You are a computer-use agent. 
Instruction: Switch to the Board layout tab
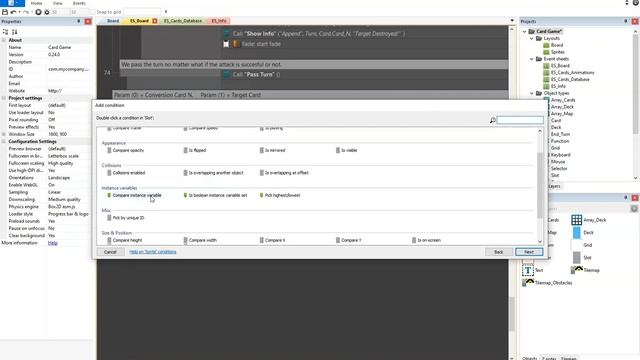(x=113, y=21)
